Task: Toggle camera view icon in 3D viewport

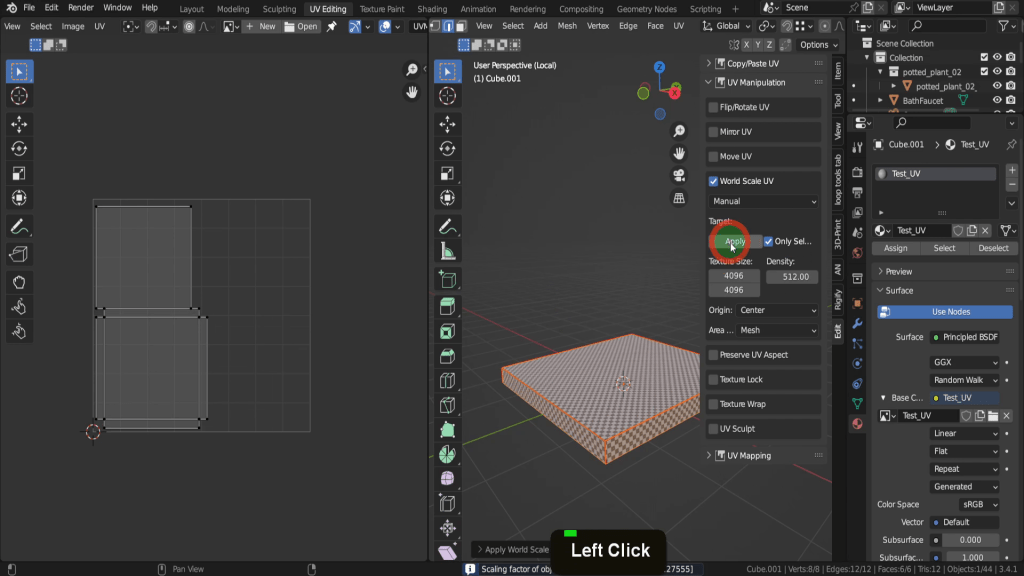Action: (679, 176)
